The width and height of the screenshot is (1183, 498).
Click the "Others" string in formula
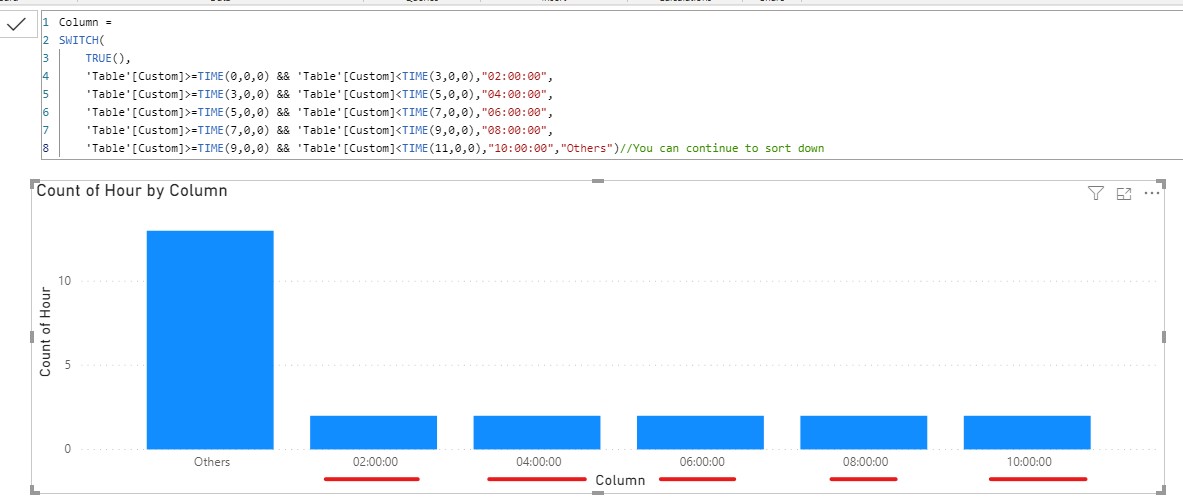click(585, 149)
